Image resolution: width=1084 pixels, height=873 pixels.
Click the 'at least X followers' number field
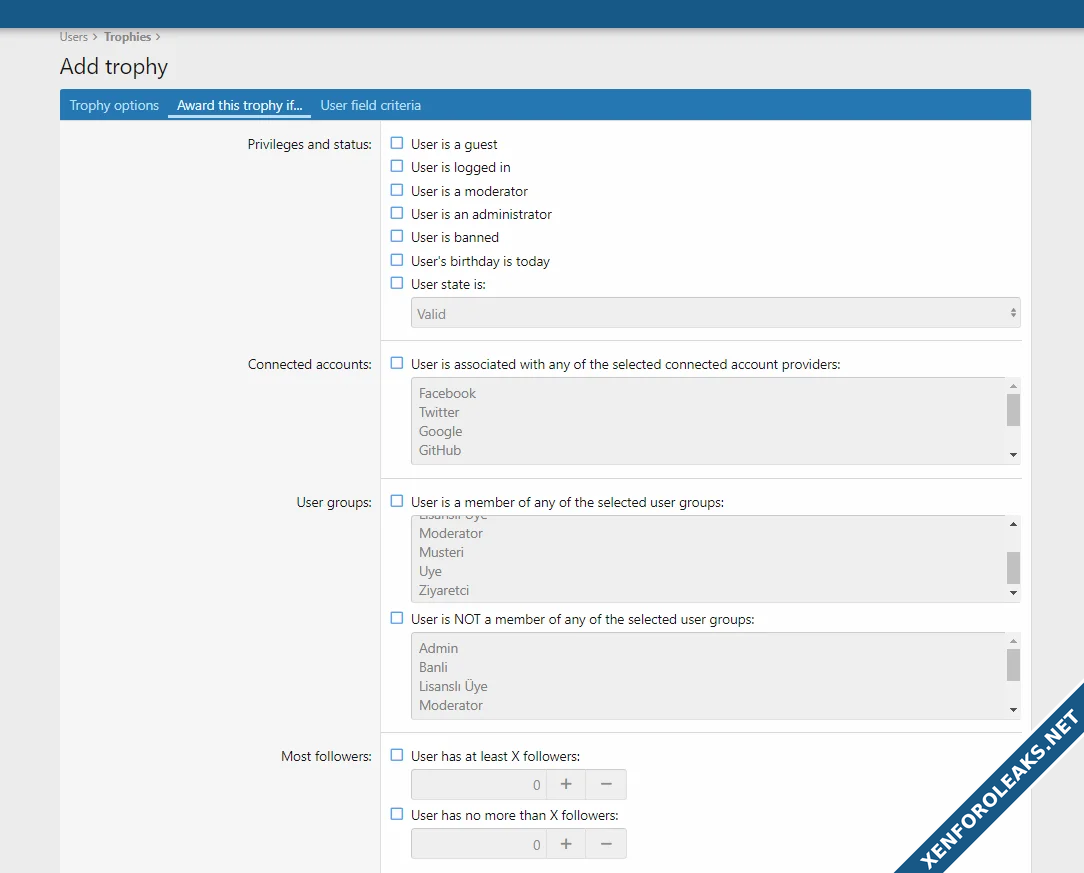tap(478, 785)
